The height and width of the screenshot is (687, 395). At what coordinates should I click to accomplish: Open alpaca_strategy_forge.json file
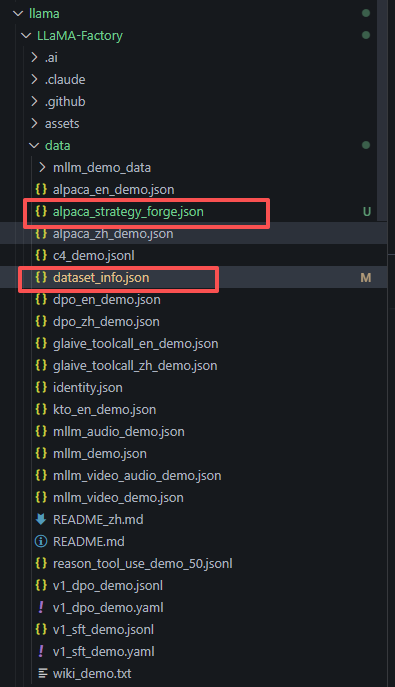[x=128, y=212]
